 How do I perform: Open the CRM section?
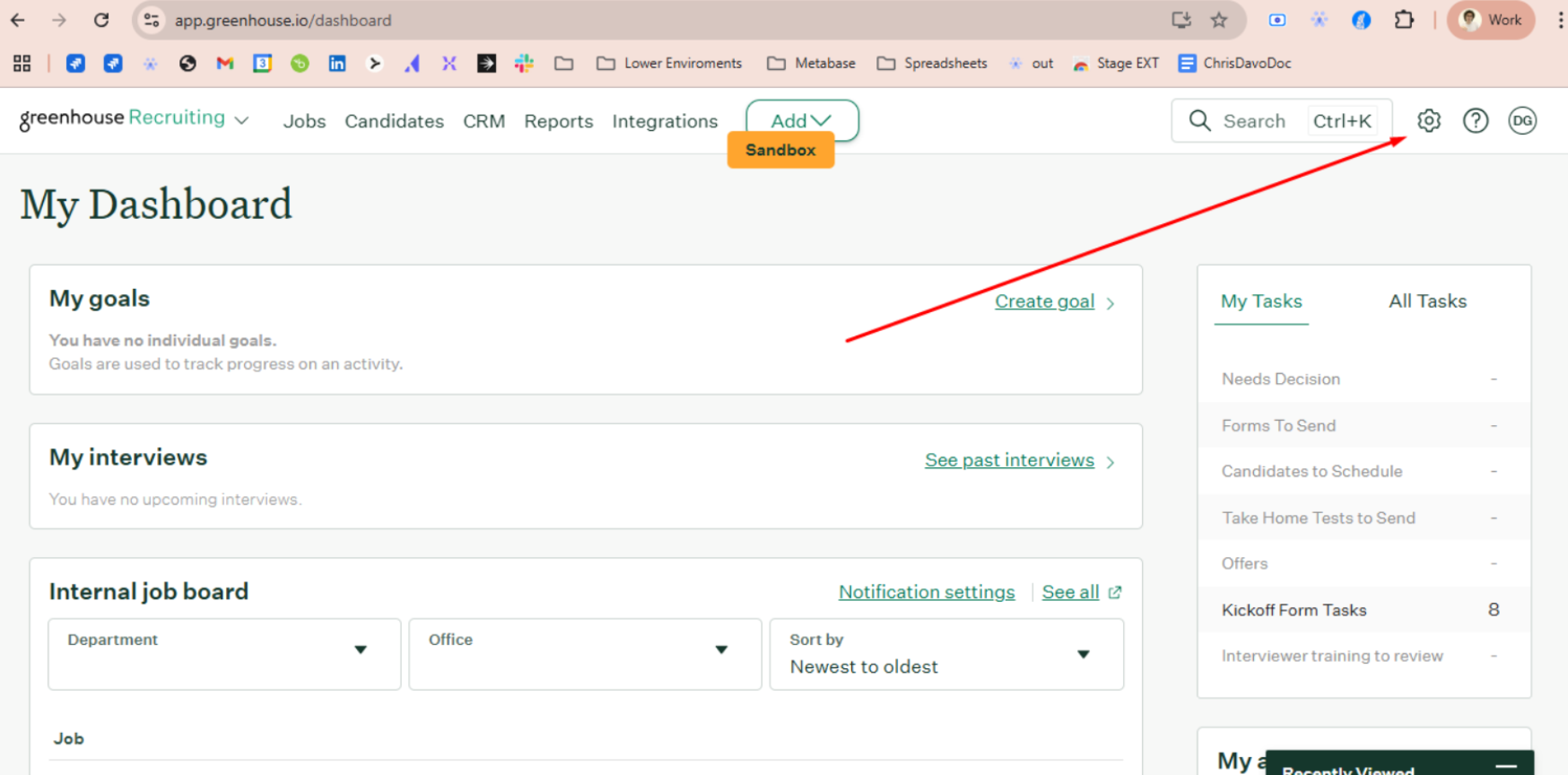coord(483,121)
